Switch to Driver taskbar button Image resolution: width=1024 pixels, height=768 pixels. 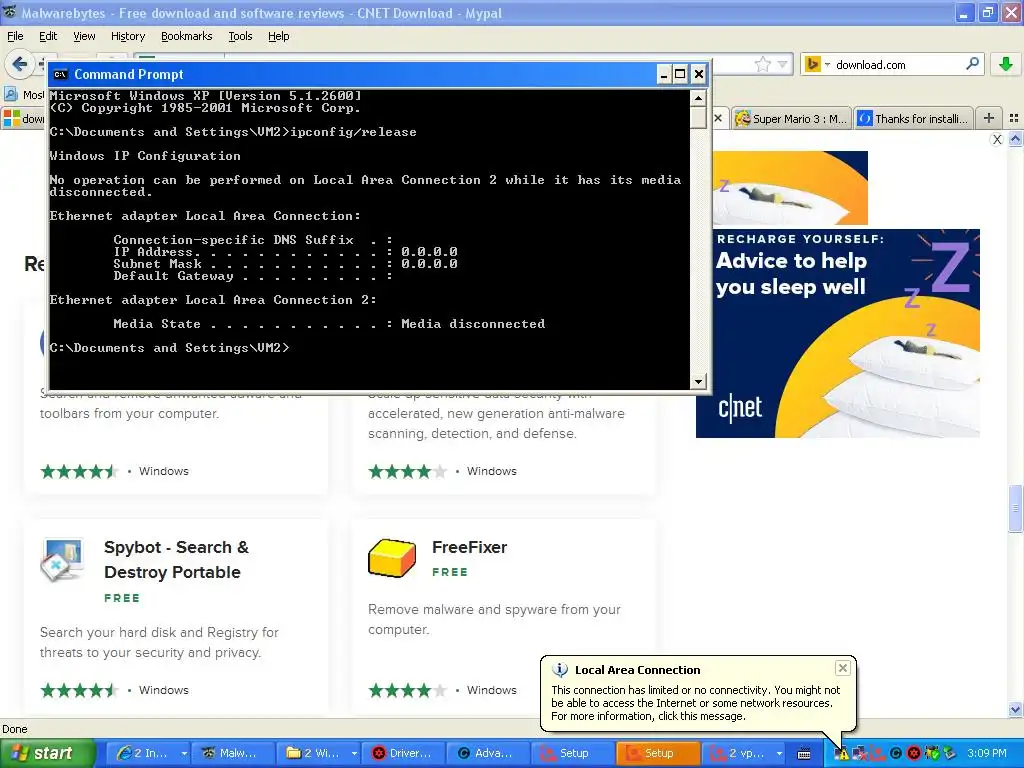[404, 753]
